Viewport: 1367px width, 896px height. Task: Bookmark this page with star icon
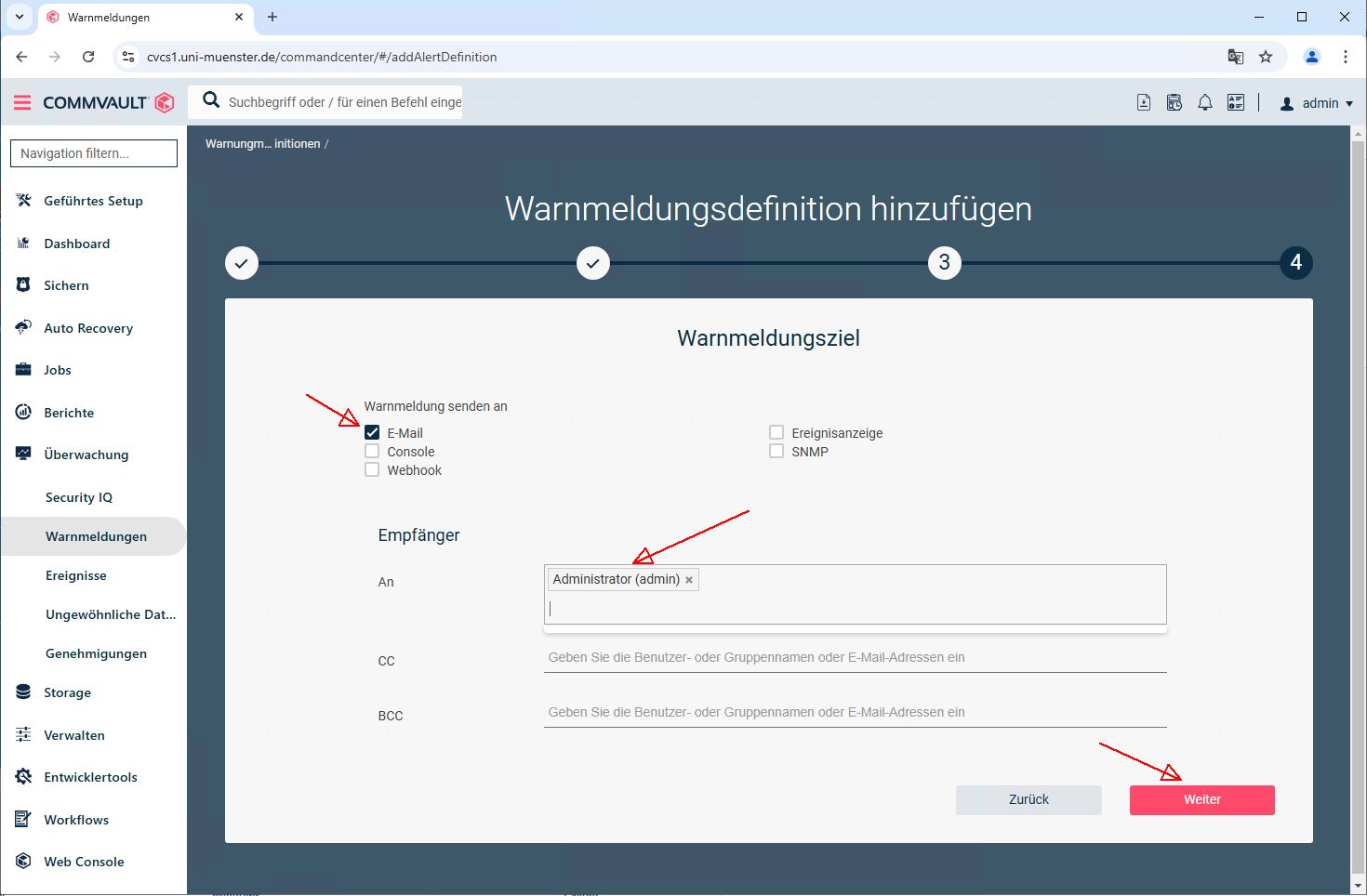pos(1266,57)
